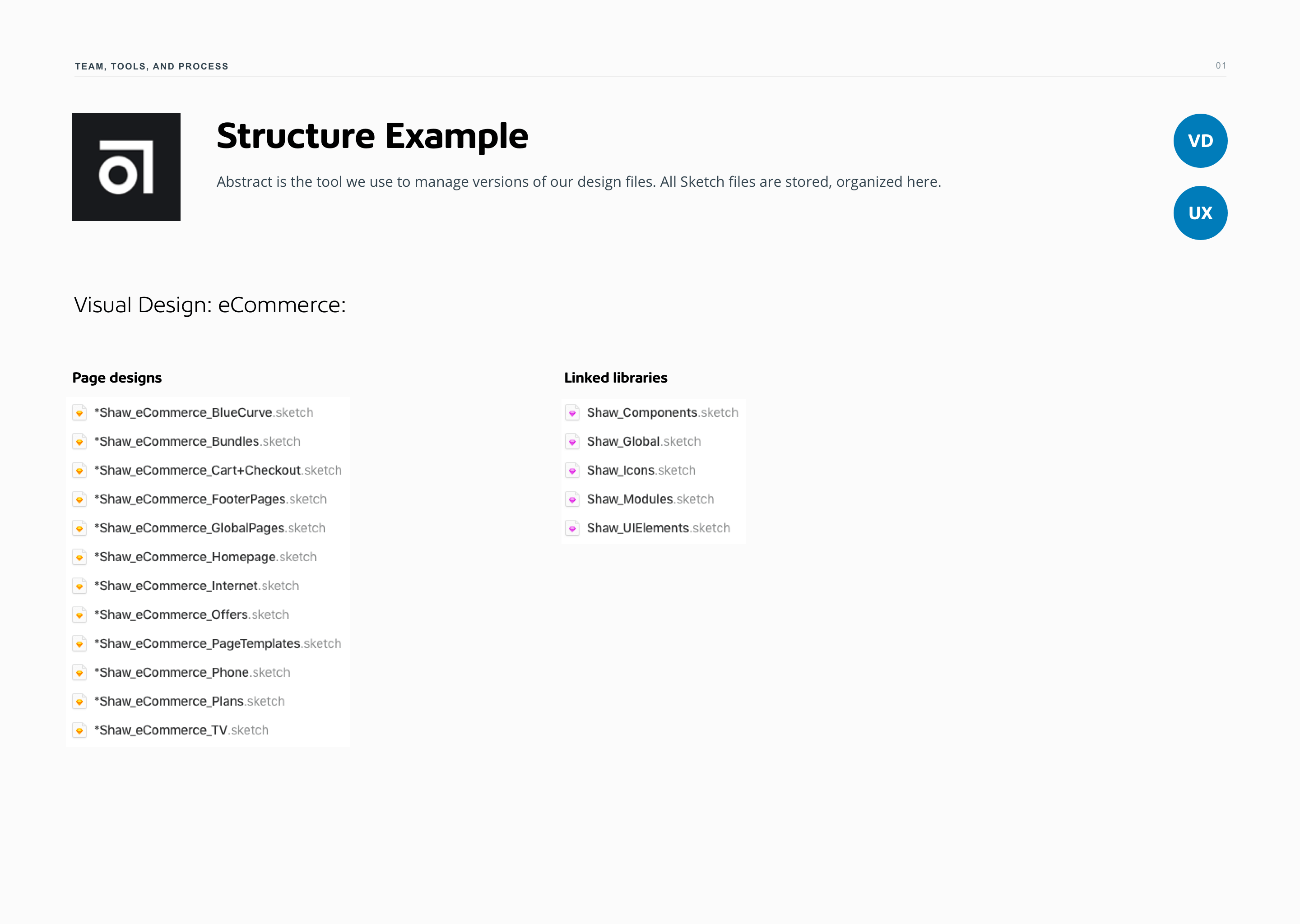The height and width of the screenshot is (924, 1300).
Task: Select Shaw_eCommerce_Internet.sketch file
Action: [x=196, y=586]
